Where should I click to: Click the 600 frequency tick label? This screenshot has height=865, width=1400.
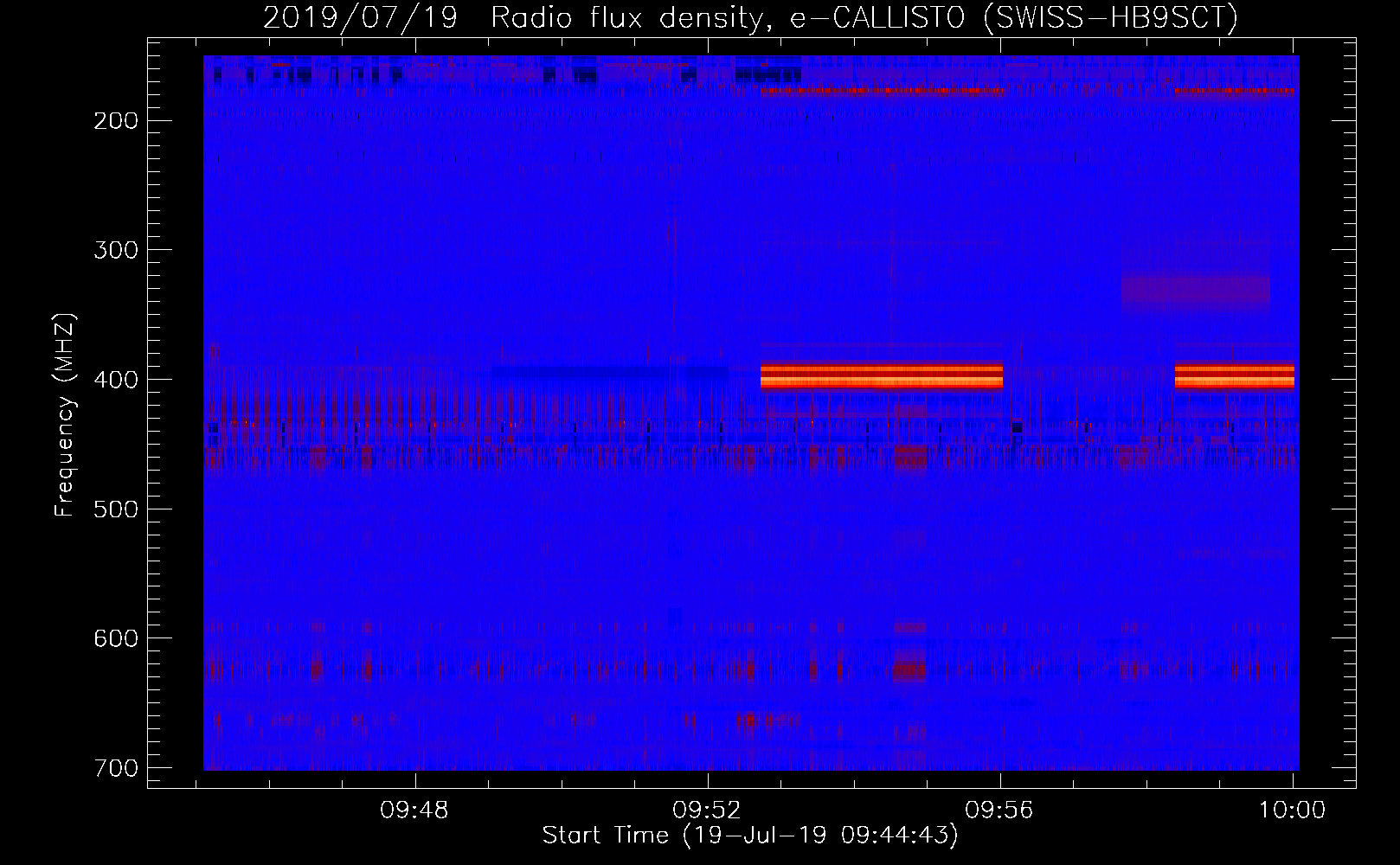tap(115, 638)
